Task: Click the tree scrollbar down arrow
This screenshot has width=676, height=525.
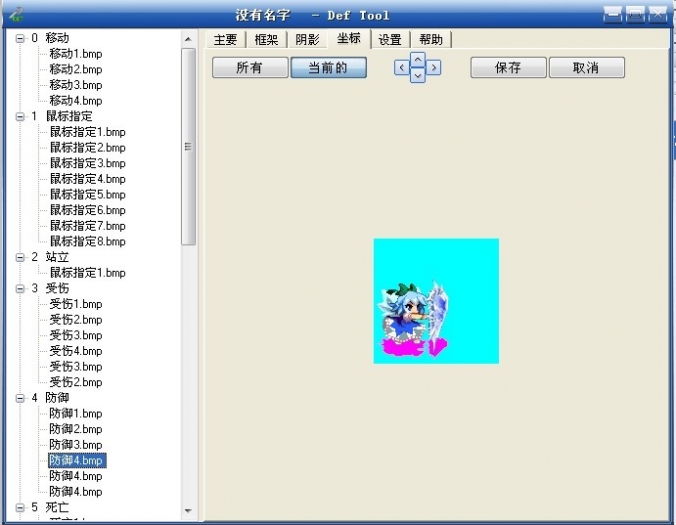Action: coord(188,511)
